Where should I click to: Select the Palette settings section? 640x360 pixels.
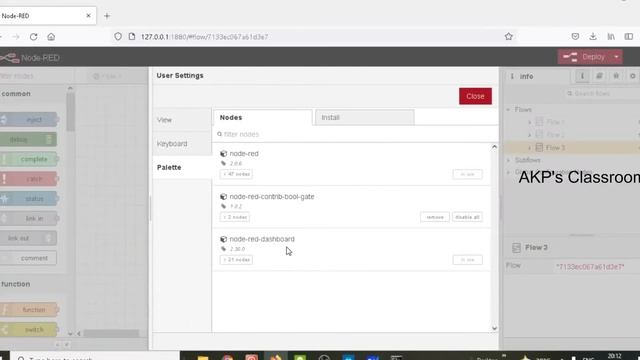(182, 167)
